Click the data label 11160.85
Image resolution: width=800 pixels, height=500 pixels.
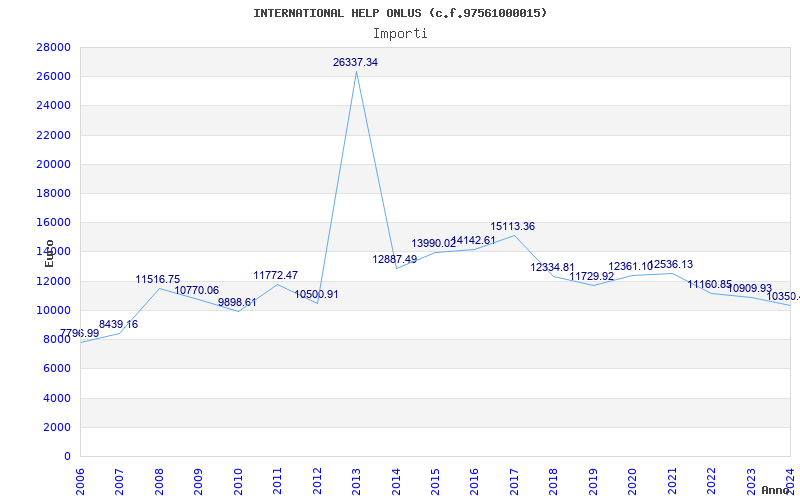pyautogui.click(x=709, y=284)
